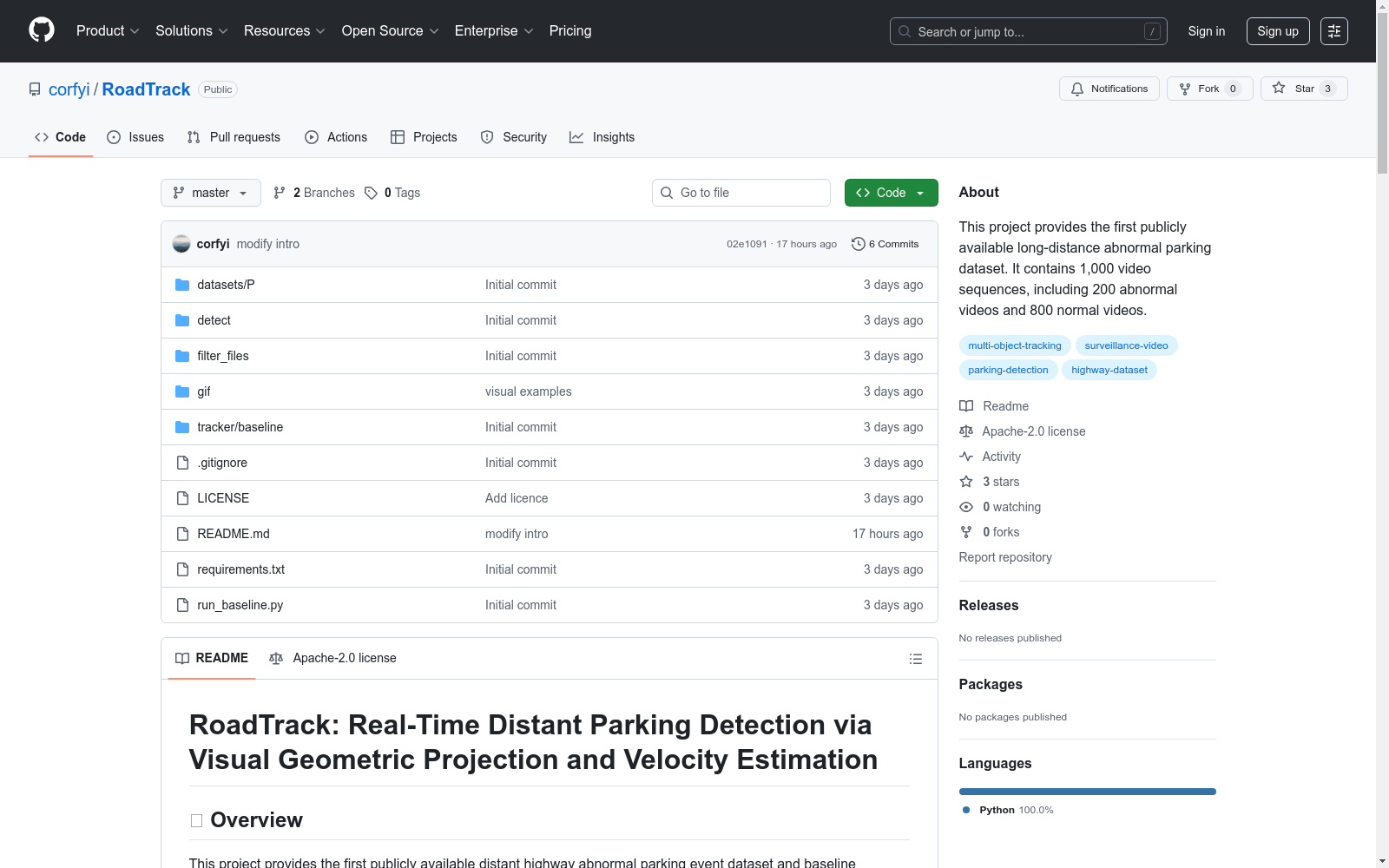Click the folder icon for filter_files
This screenshot has width=1389, height=868.
coord(182,356)
